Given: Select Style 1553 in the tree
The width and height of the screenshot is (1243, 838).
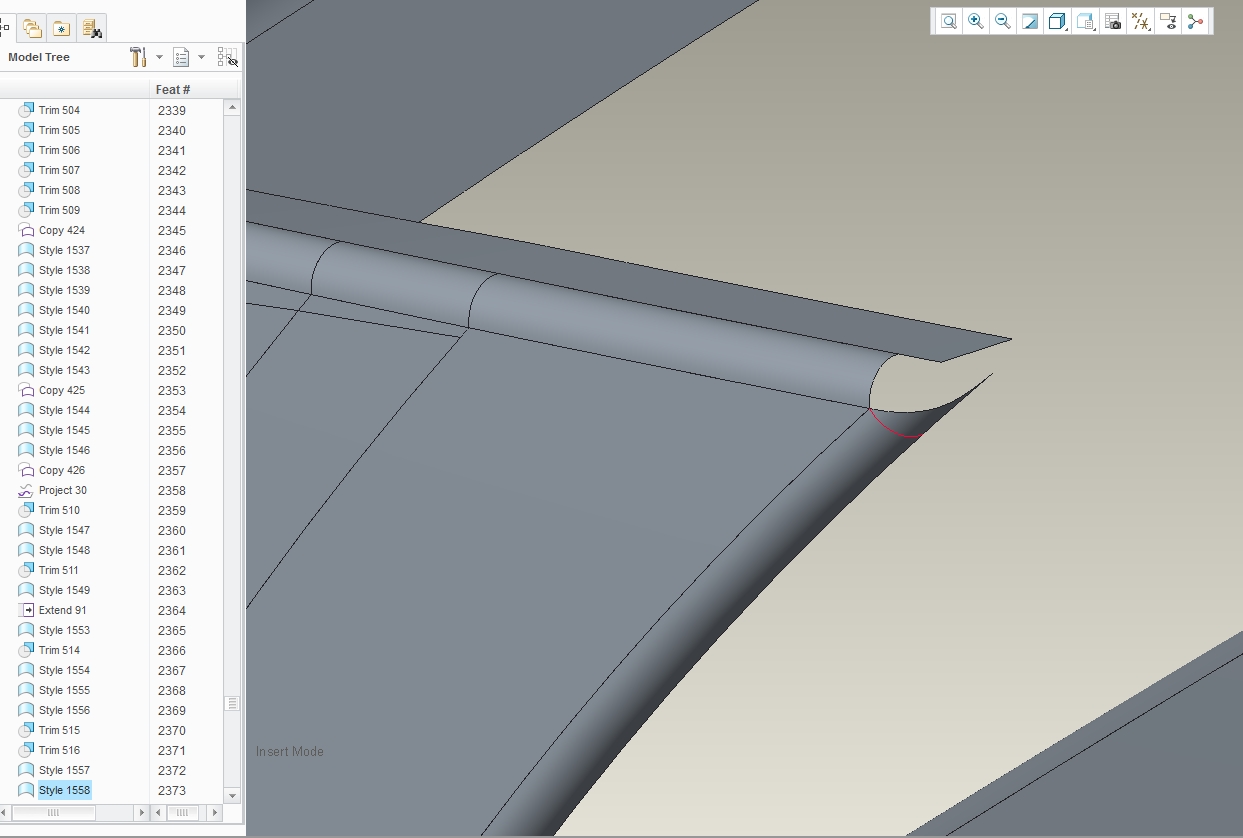Looking at the screenshot, I should click(64, 630).
